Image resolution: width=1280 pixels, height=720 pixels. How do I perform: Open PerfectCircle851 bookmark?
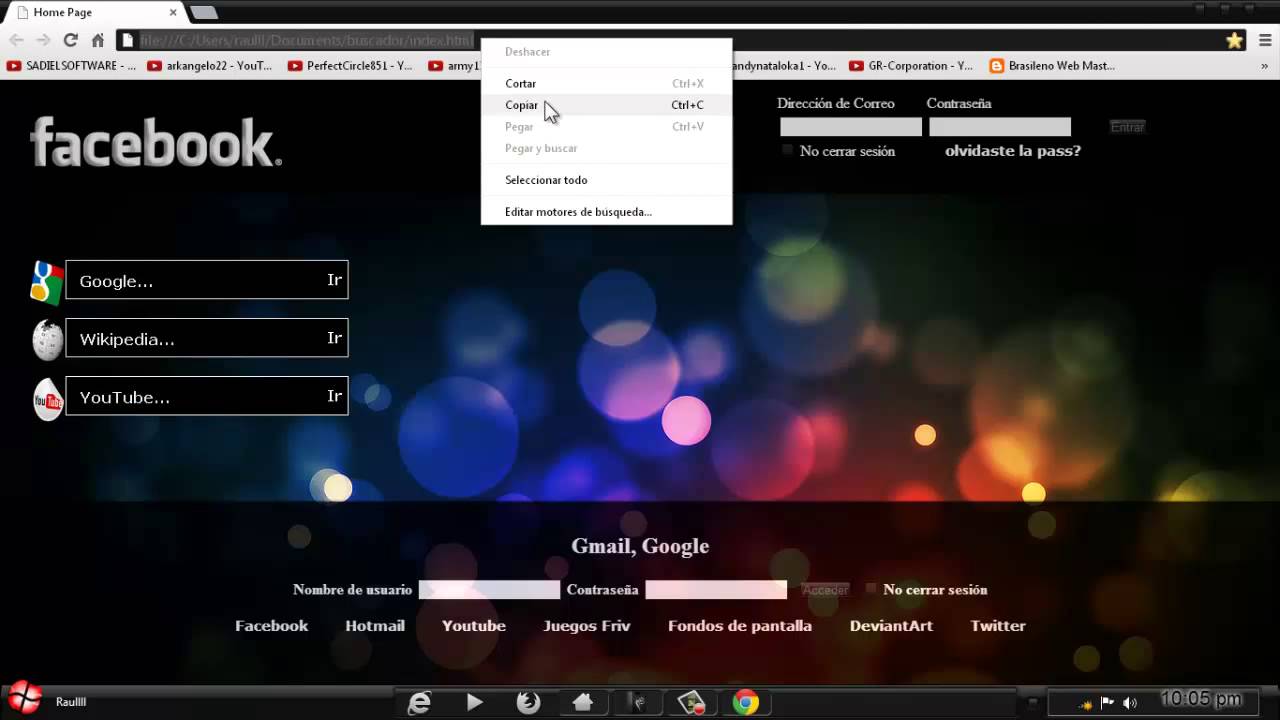[x=350, y=66]
